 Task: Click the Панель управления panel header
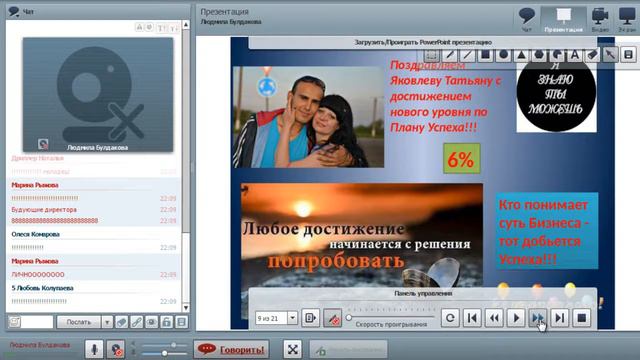[423, 293]
